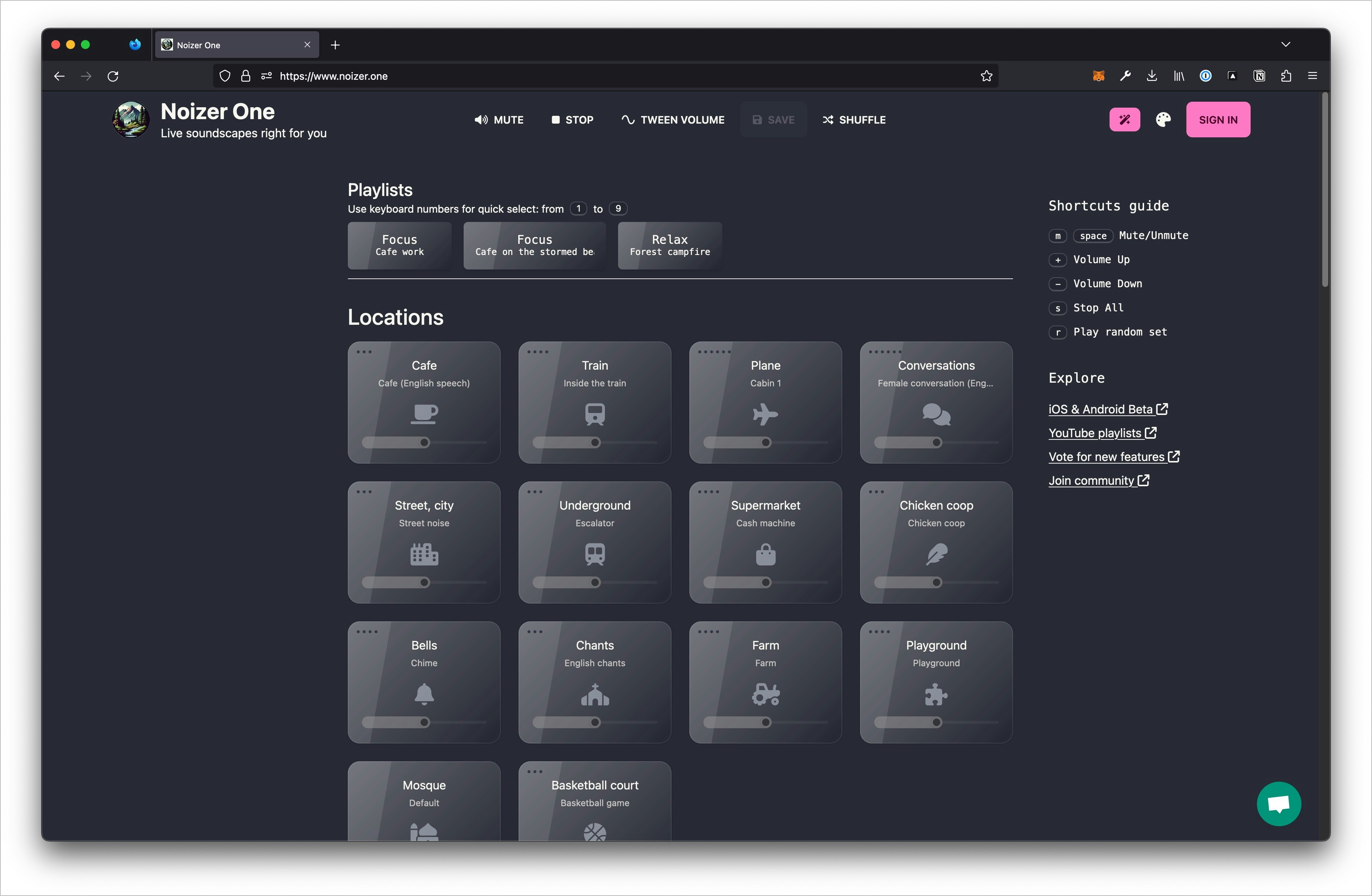Open the iOS & Android Beta link
The image size is (1372, 896).
pos(1108,409)
